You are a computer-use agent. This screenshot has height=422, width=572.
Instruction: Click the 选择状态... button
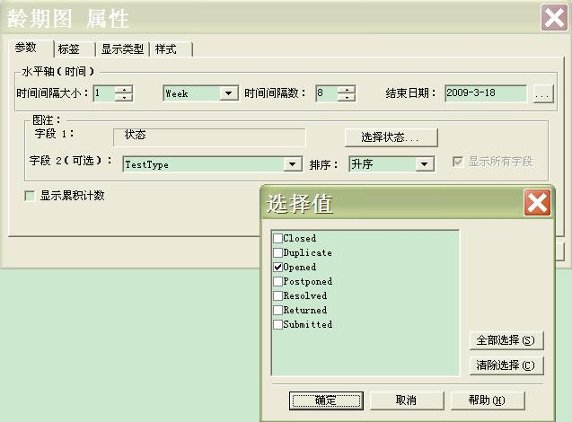coord(391,138)
